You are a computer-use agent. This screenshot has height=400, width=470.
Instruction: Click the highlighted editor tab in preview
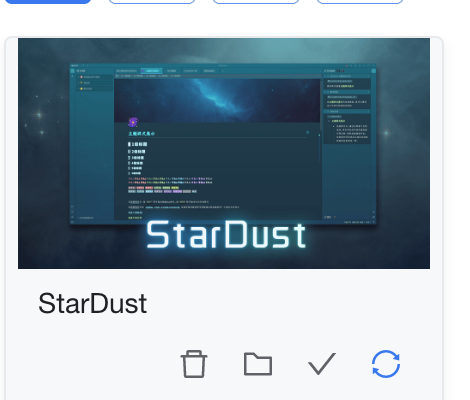coord(151,71)
